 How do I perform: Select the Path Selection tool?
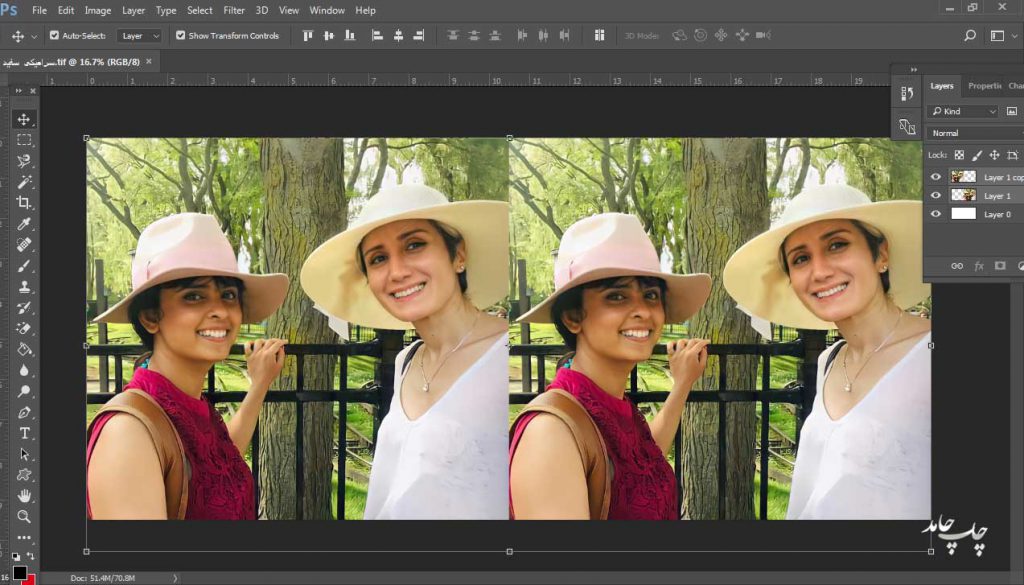click(24, 454)
